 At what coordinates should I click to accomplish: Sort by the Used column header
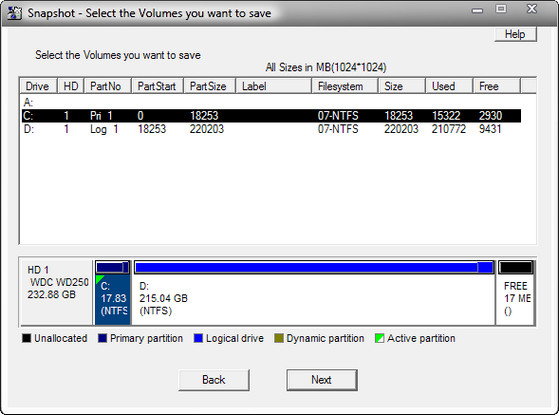coord(449,86)
